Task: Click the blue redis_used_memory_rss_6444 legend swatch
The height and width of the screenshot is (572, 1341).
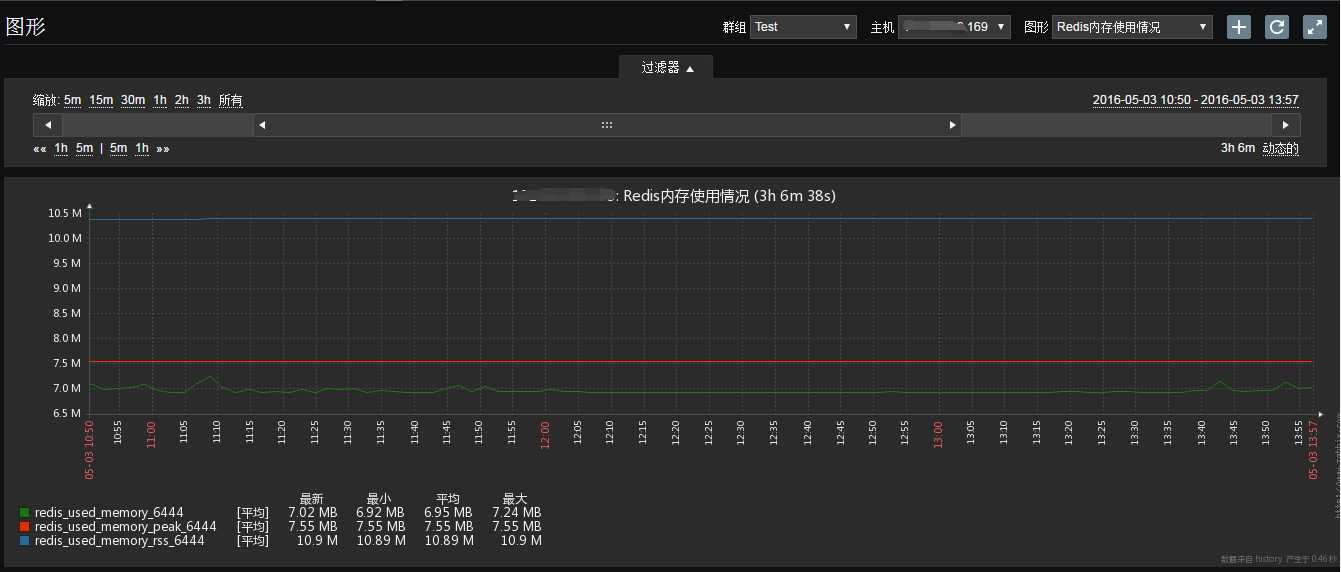Action: 24,541
